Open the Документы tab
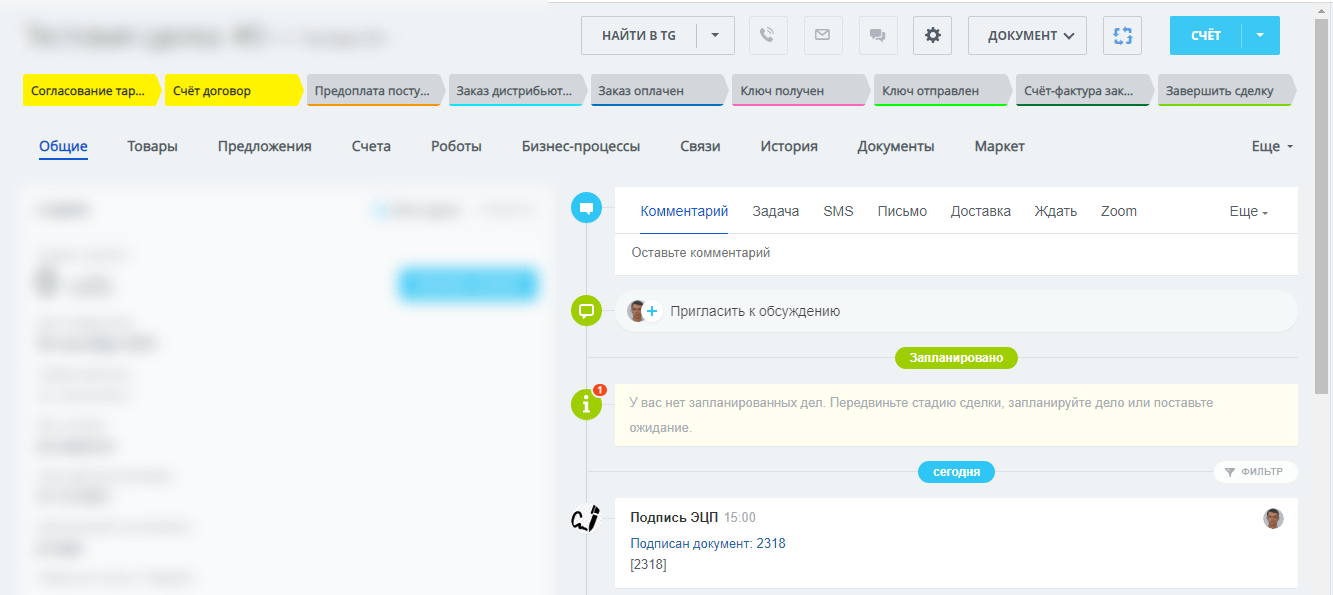 [896, 146]
